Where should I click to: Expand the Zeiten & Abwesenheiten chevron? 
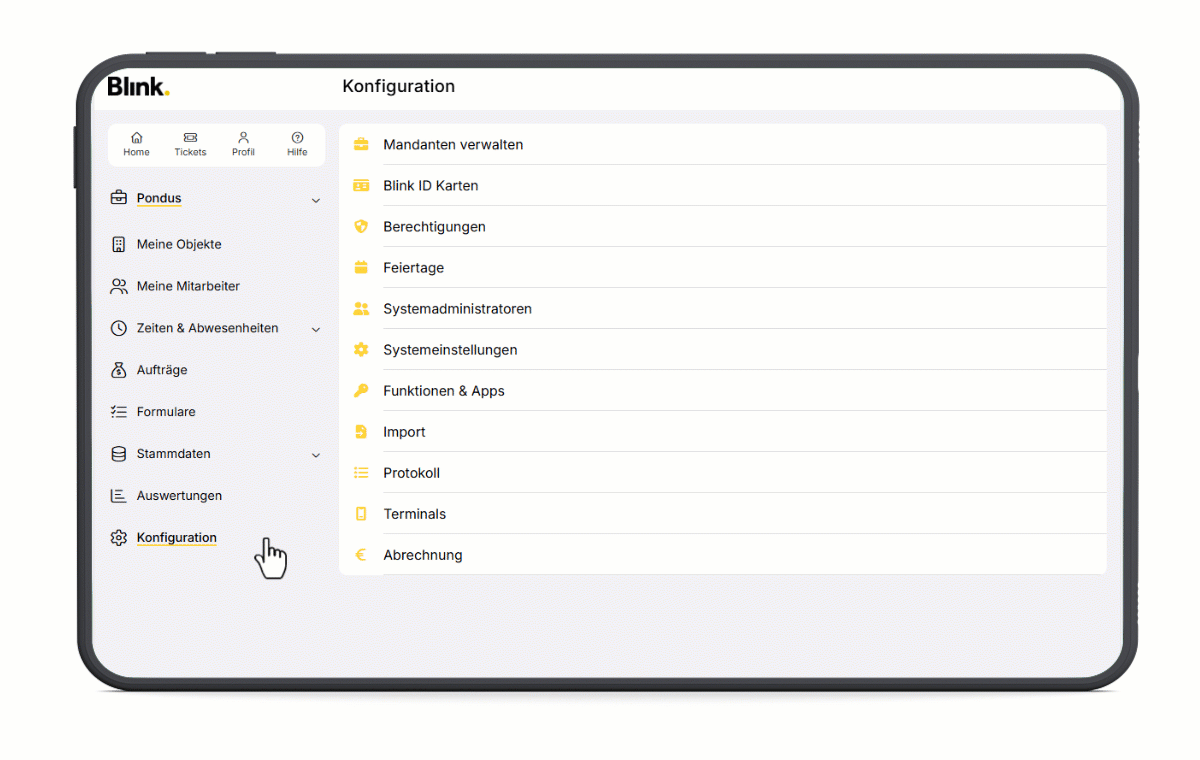point(316,329)
